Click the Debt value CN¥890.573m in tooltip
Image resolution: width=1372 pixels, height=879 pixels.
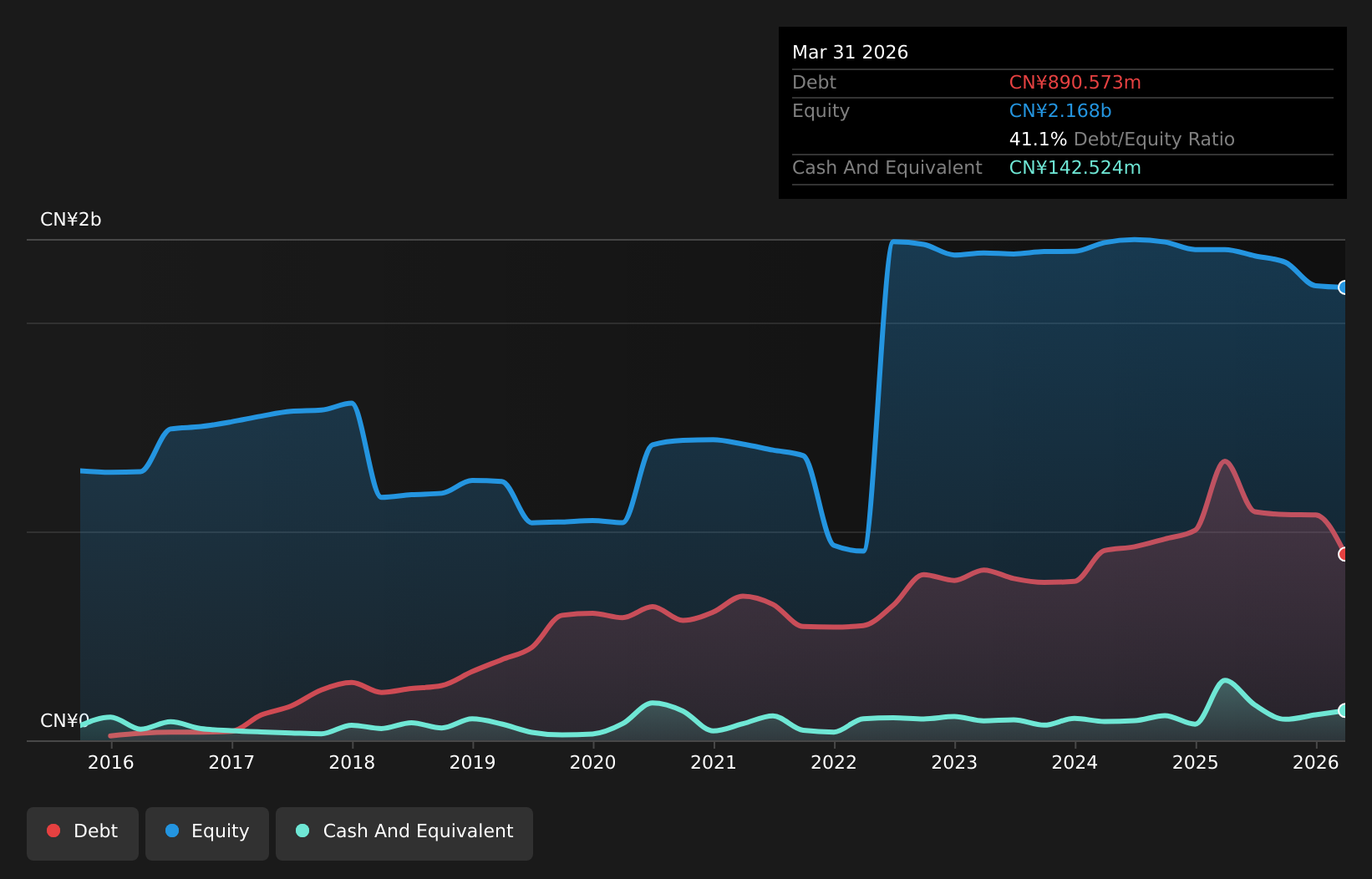click(1075, 83)
